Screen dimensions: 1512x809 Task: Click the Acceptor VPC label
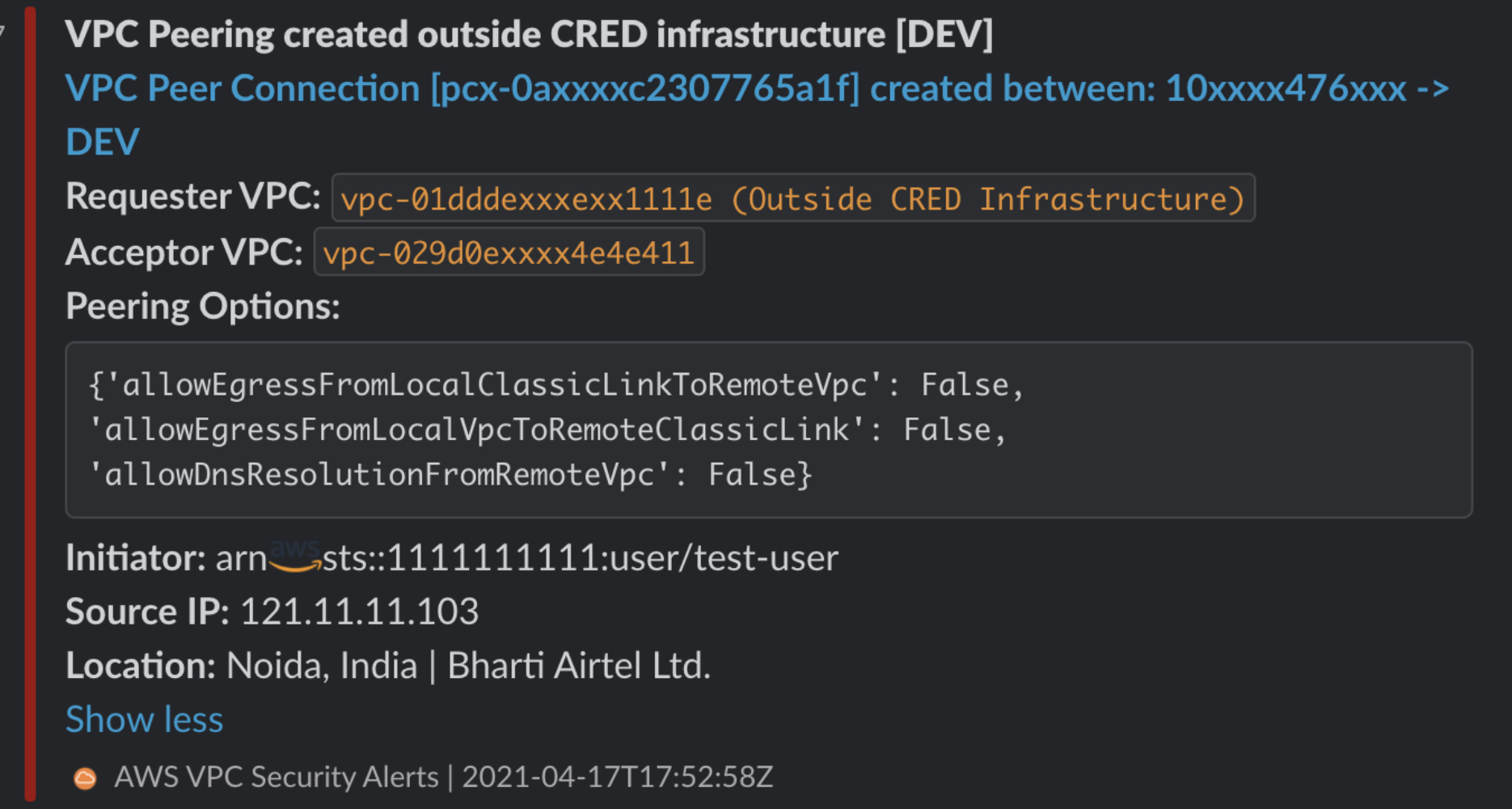[184, 252]
